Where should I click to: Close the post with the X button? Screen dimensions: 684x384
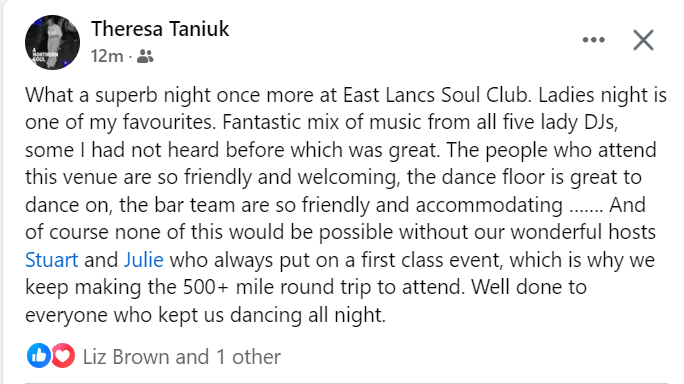click(643, 40)
